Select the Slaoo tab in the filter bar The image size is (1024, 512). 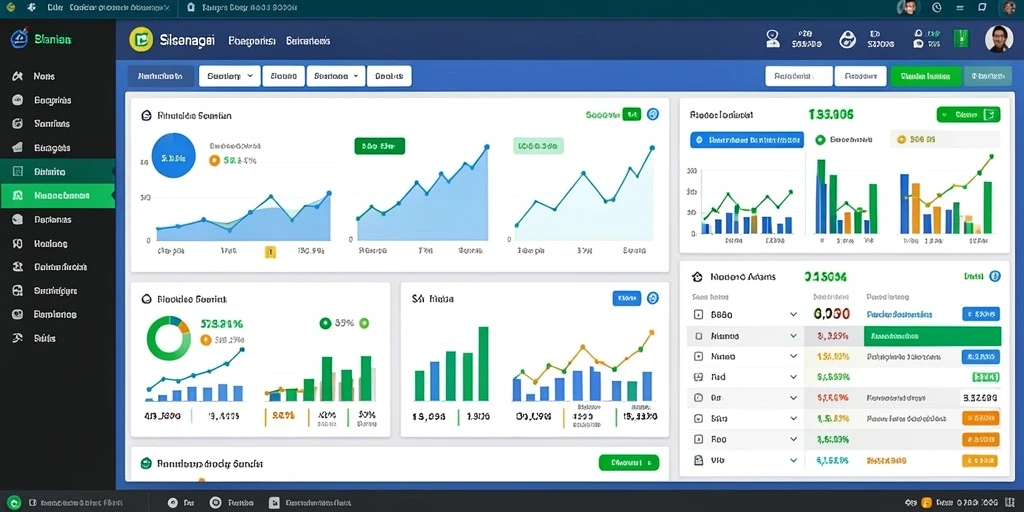(x=283, y=76)
